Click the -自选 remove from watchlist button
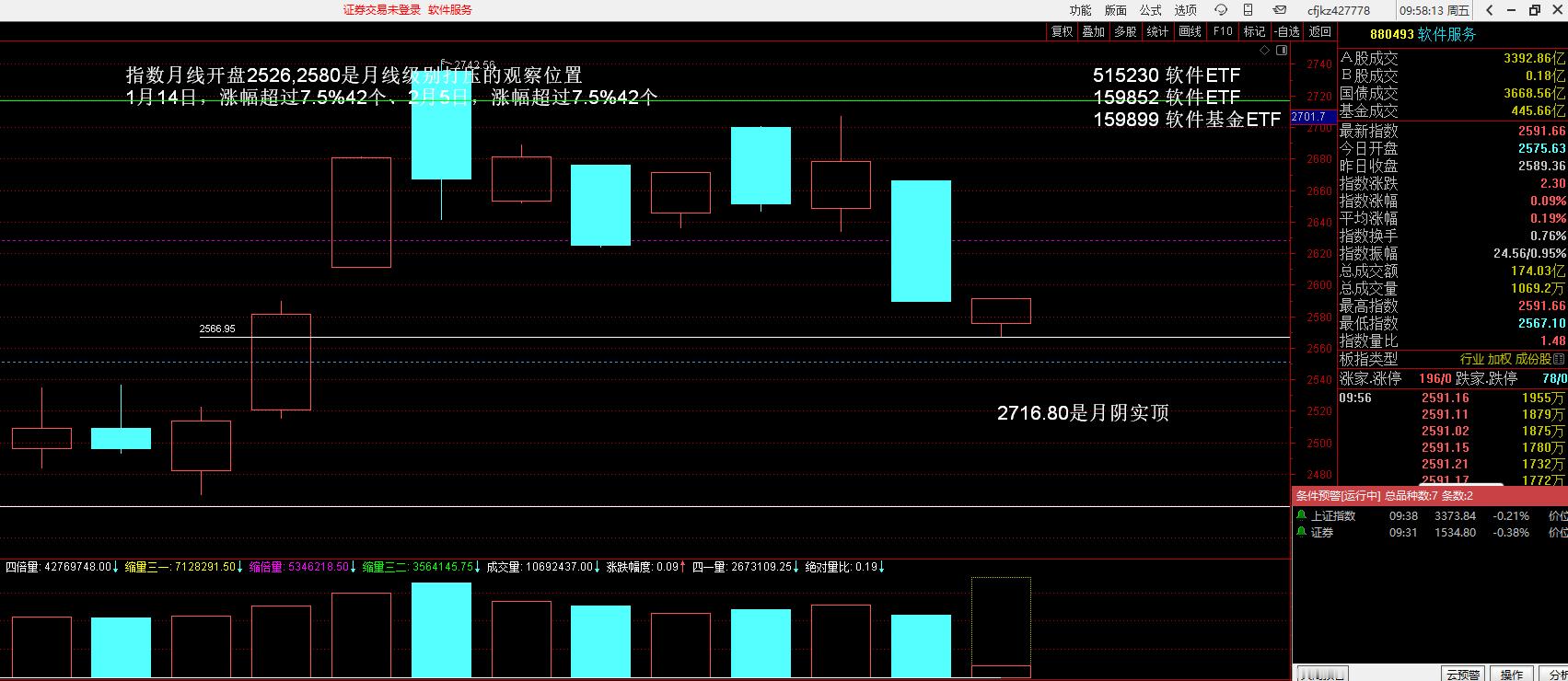 point(1287,31)
